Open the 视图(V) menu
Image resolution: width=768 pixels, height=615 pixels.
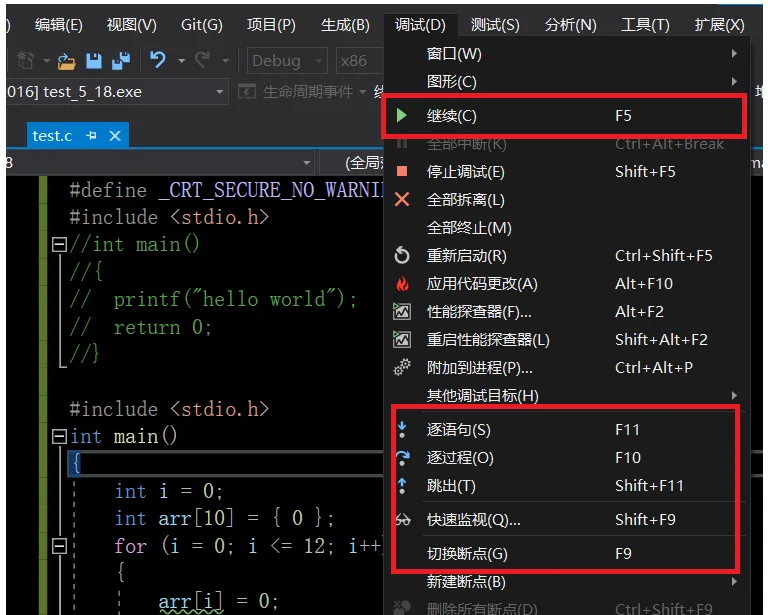click(x=132, y=24)
